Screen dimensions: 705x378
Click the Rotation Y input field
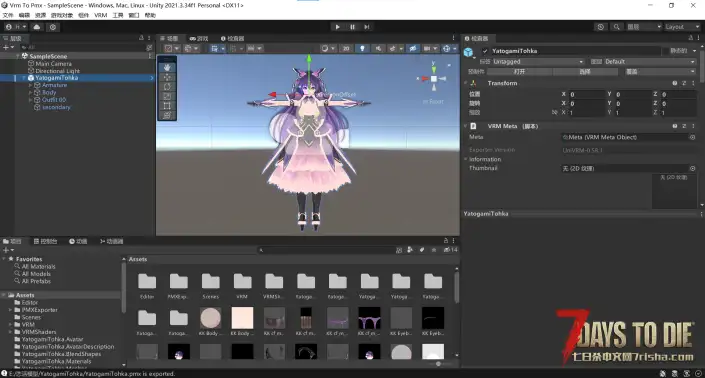(633, 103)
